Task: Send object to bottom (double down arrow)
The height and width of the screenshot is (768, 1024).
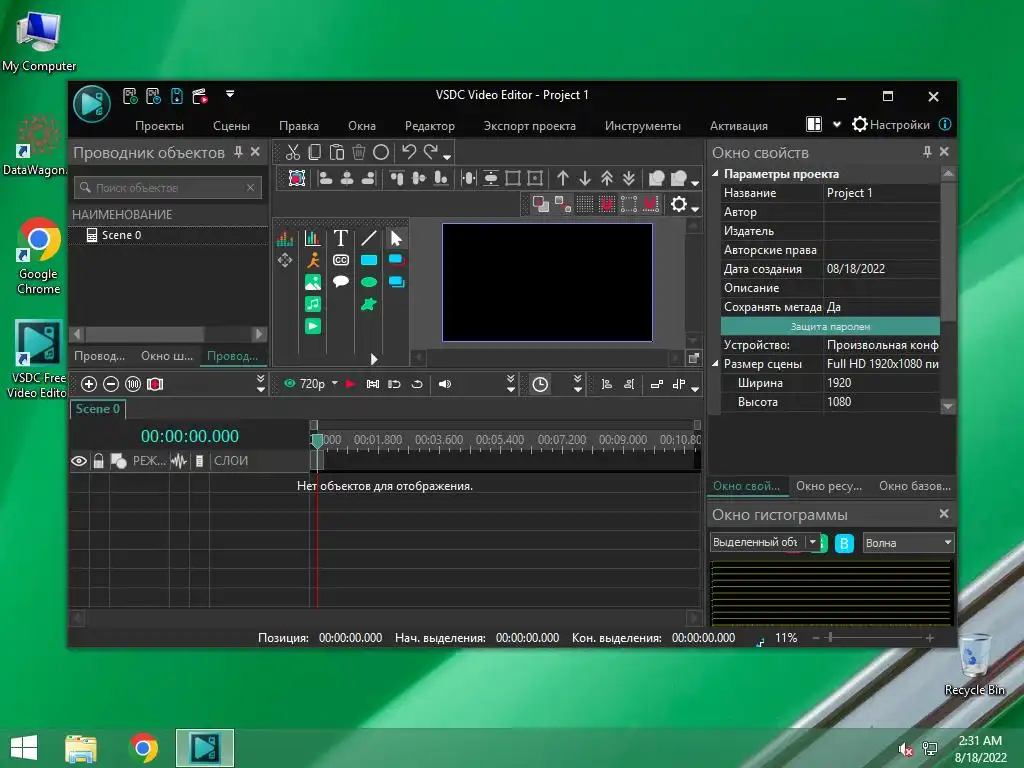Action: point(629,178)
